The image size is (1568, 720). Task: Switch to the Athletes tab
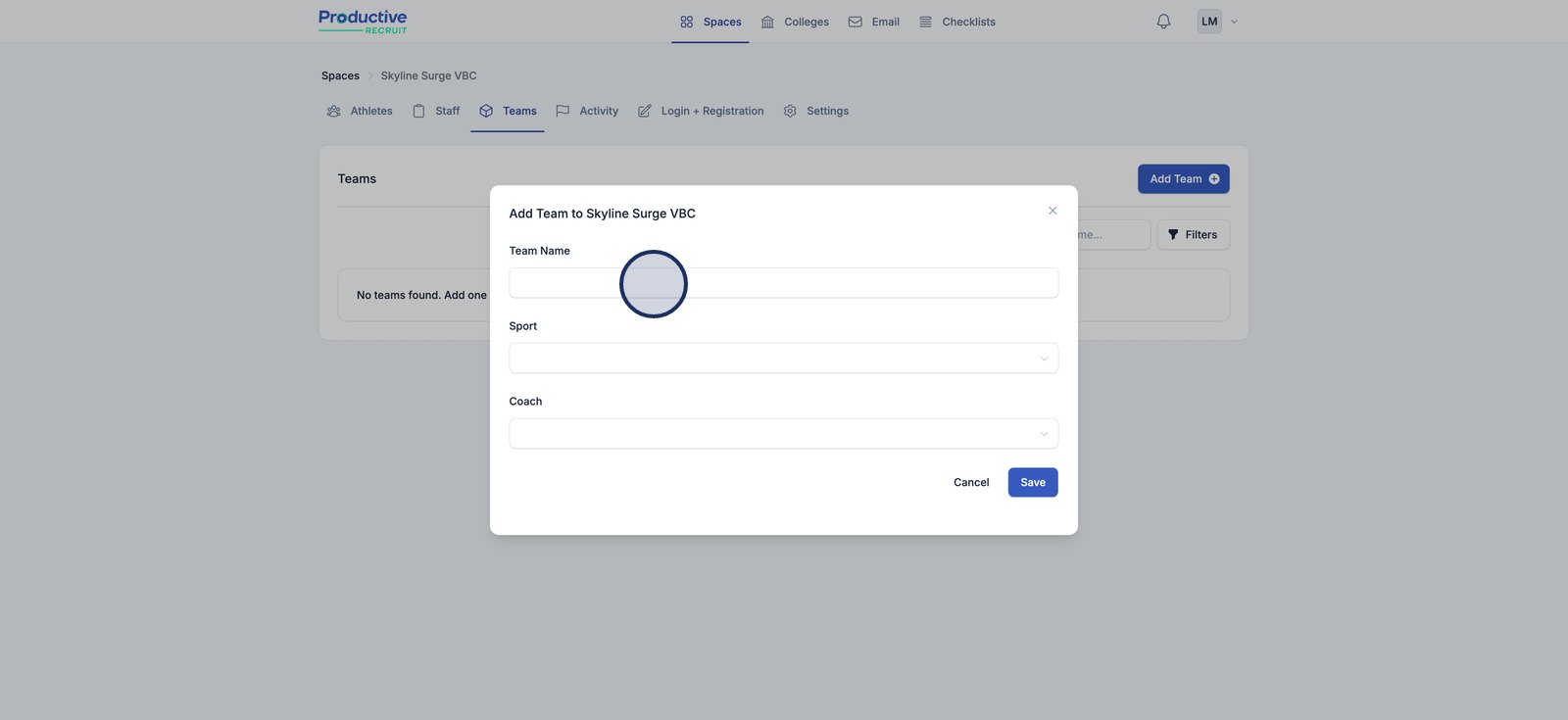click(360, 112)
